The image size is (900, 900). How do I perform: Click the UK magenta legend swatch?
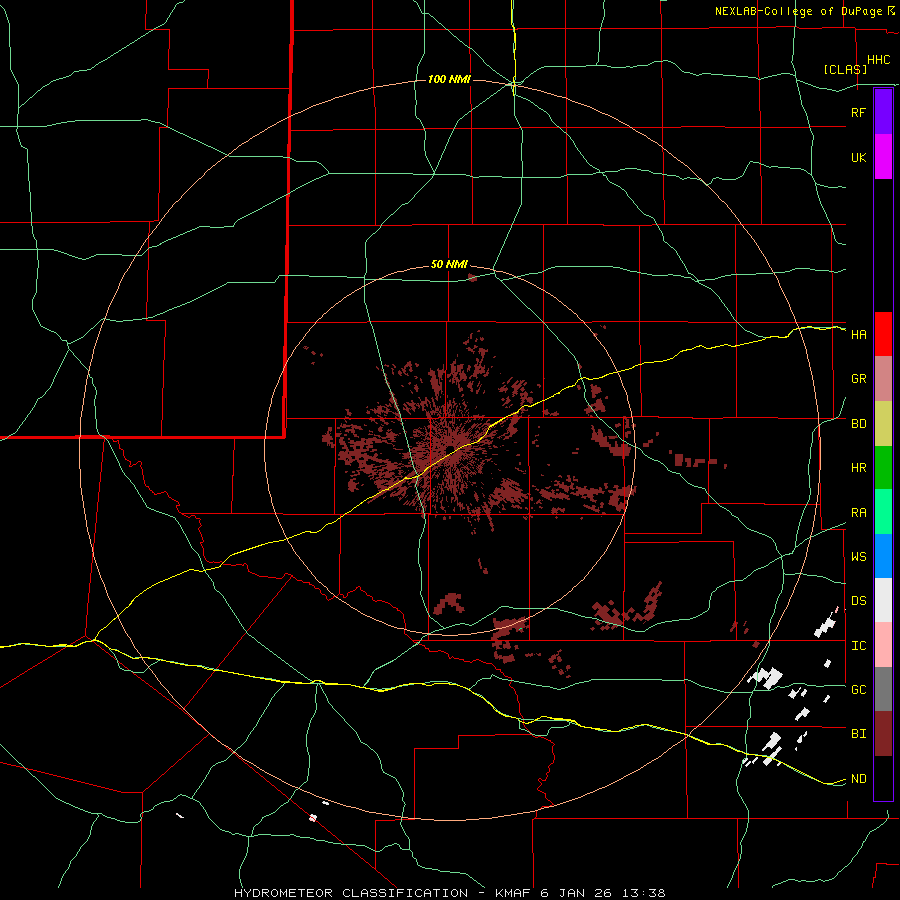tap(883, 157)
